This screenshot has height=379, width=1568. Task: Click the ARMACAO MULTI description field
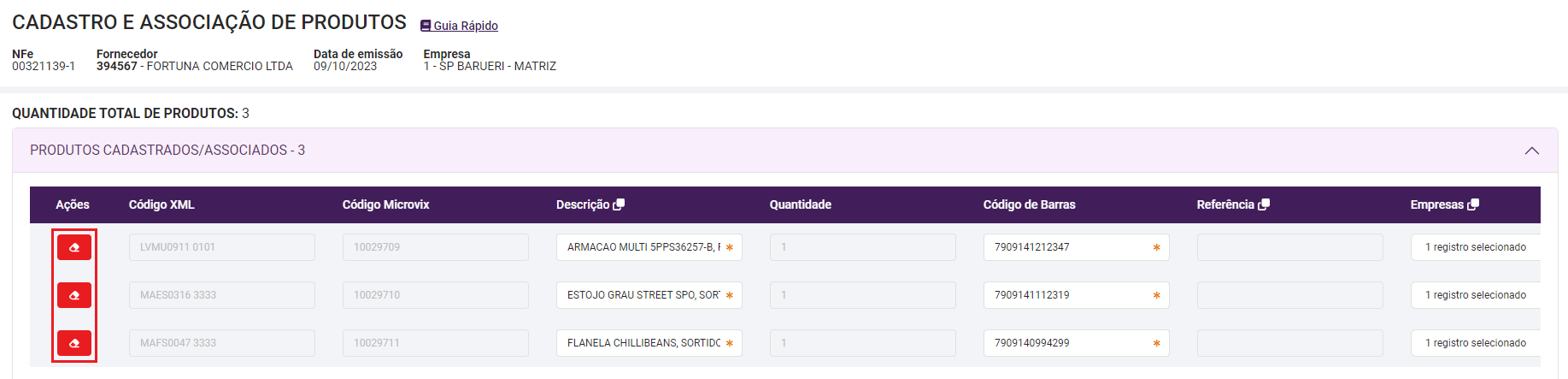649,247
